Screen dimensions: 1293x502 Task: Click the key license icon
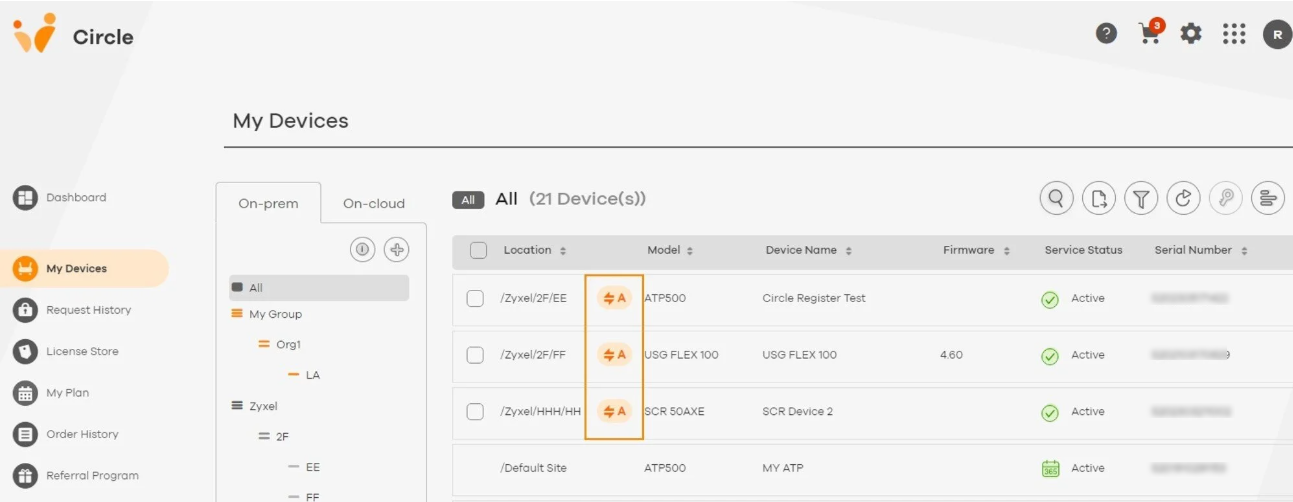(1226, 198)
